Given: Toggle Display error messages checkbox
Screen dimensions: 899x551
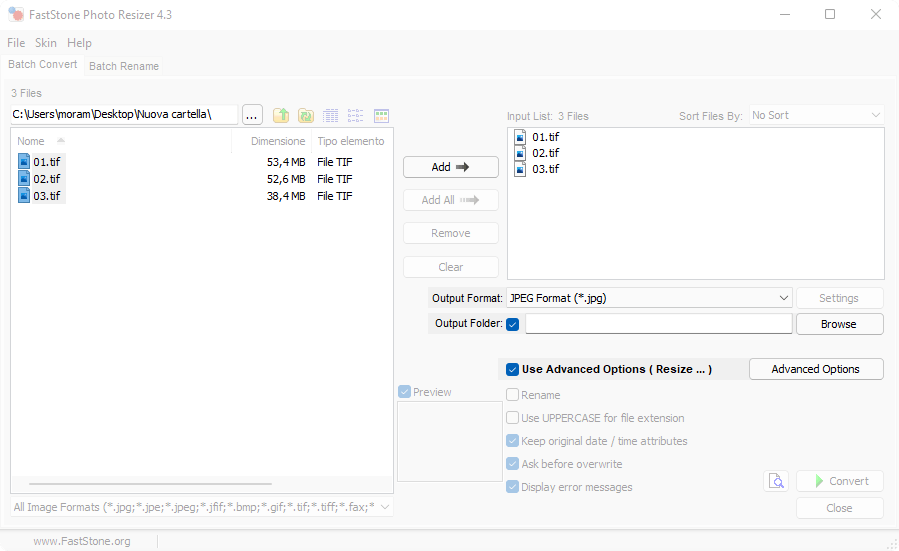Looking at the screenshot, I should (513, 486).
